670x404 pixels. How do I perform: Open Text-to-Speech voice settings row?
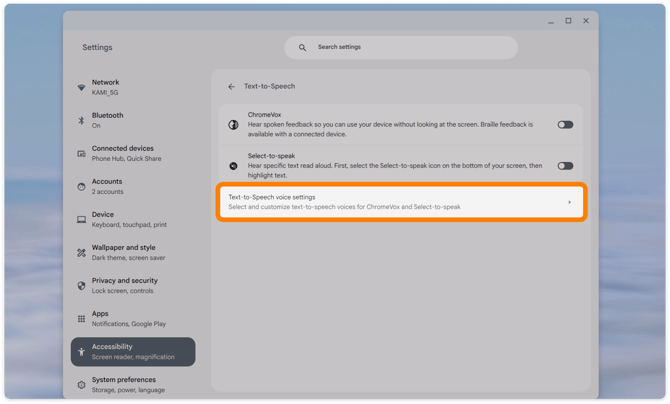[x=401, y=202]
